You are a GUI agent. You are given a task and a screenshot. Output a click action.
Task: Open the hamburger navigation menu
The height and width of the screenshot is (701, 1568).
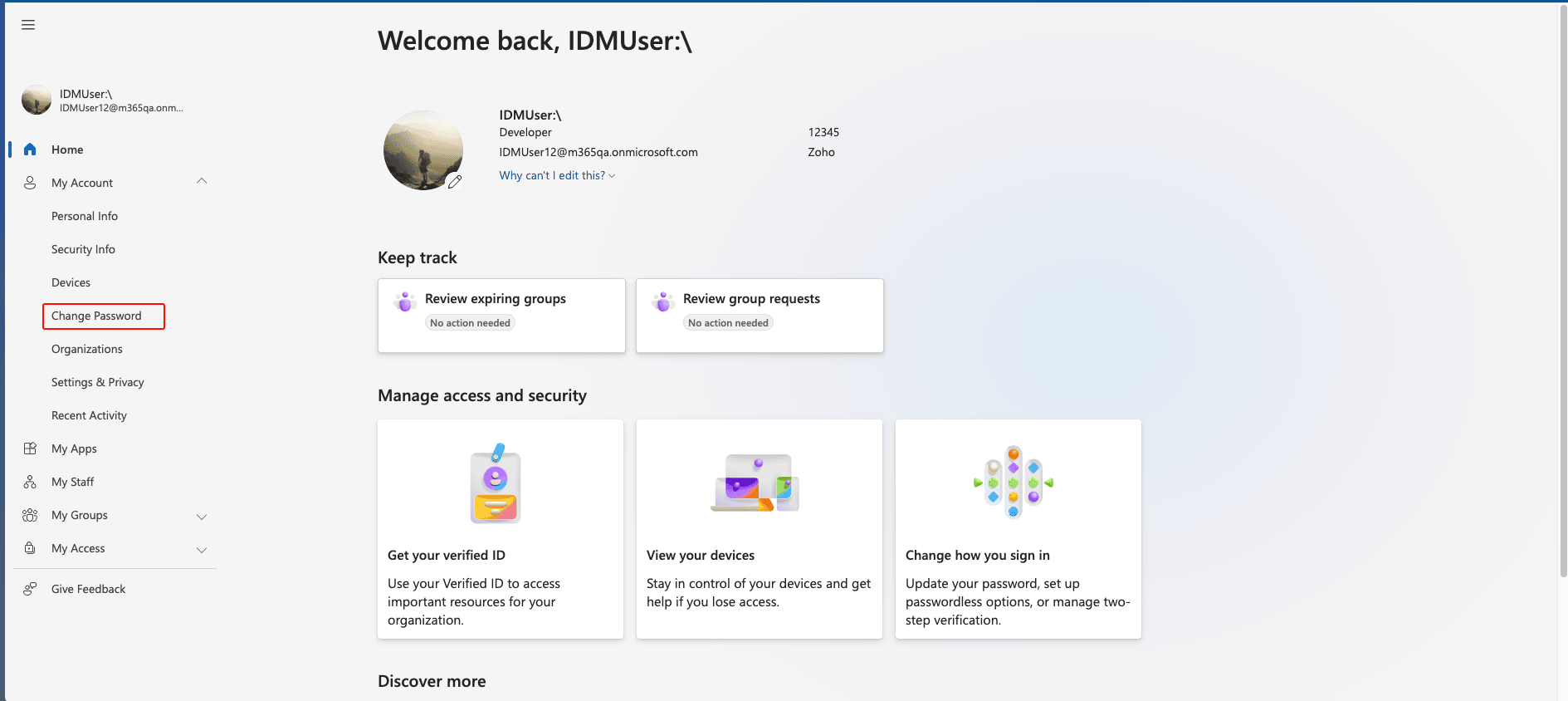click(28, 25)
